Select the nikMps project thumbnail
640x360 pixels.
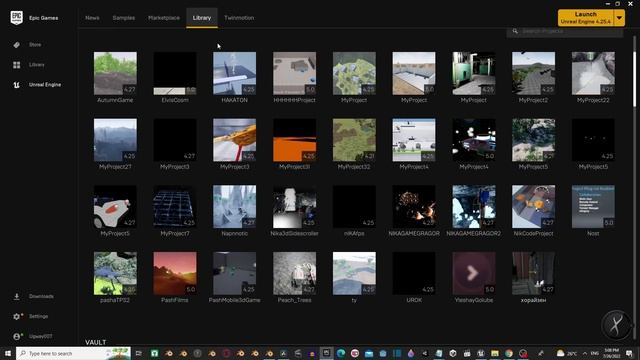click(354, 207)
